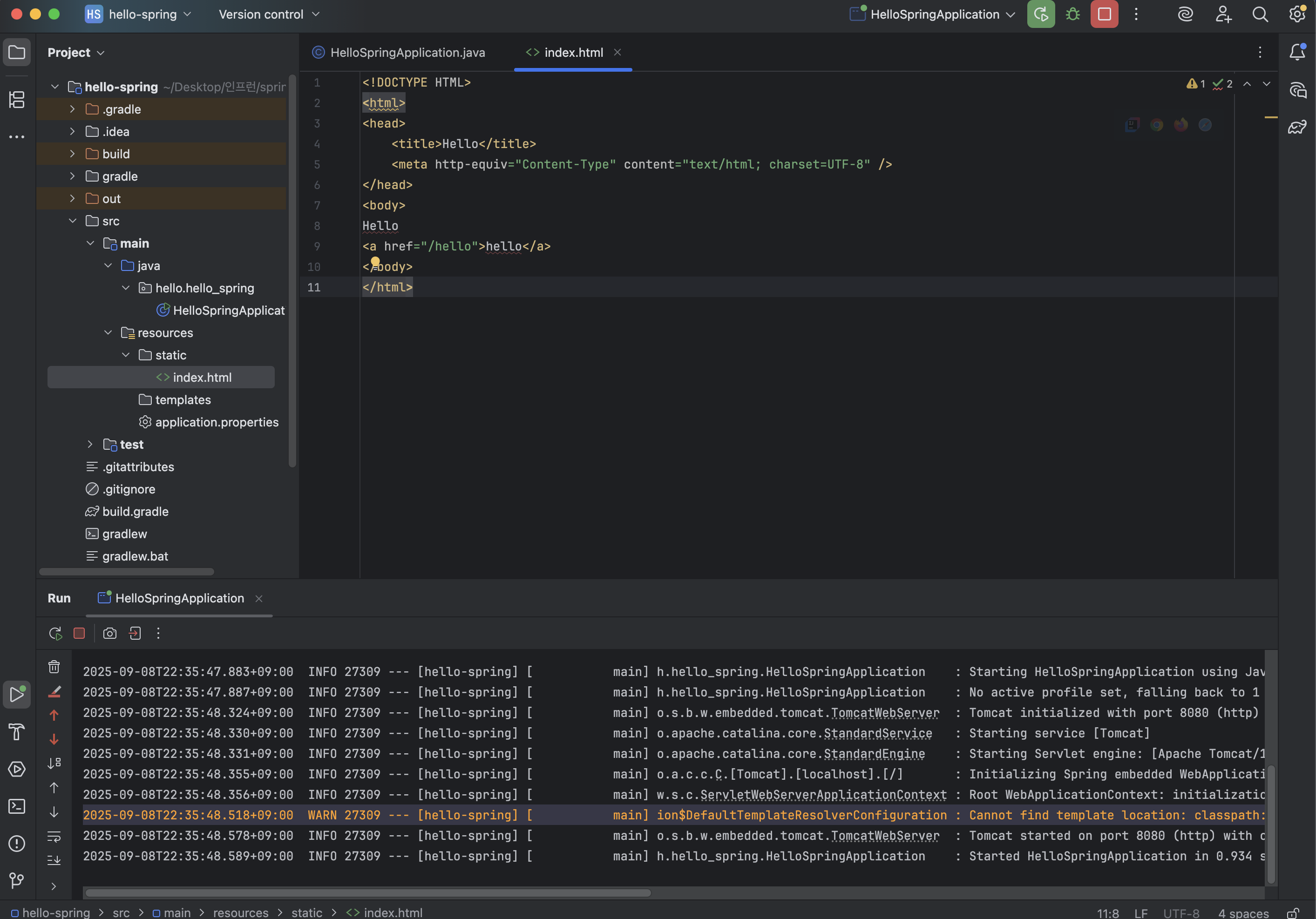1316x919 pixels.
Task: Expand the test folder
Action: pos(90,444)
